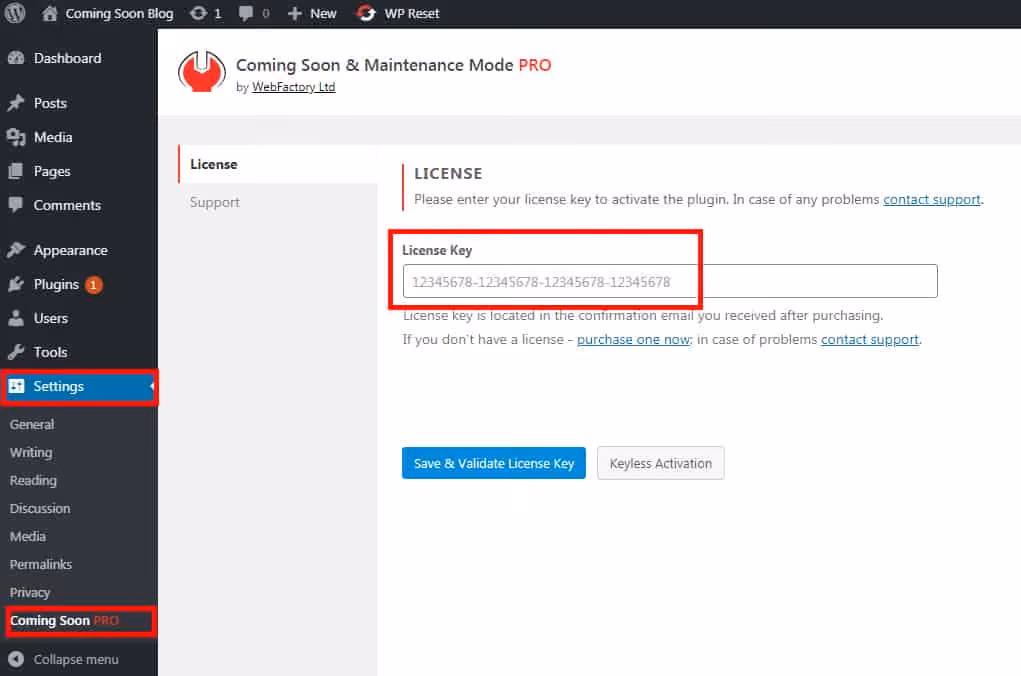Image resolution: width=1021 pixels, height=676 pixels.
Task: Select the License tab
Action: click(x=277, y=164)
